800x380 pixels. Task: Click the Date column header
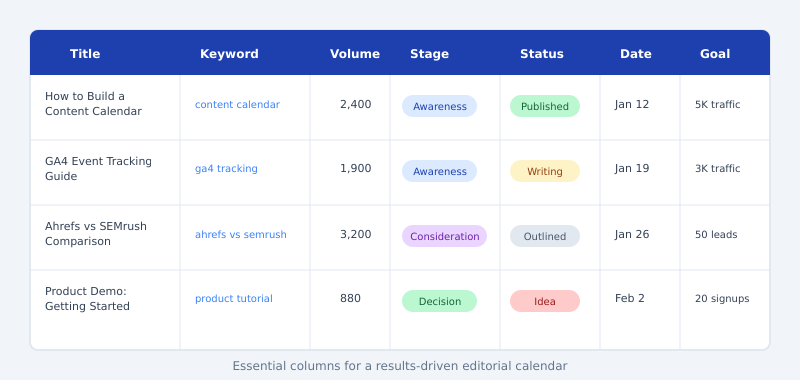635,54
